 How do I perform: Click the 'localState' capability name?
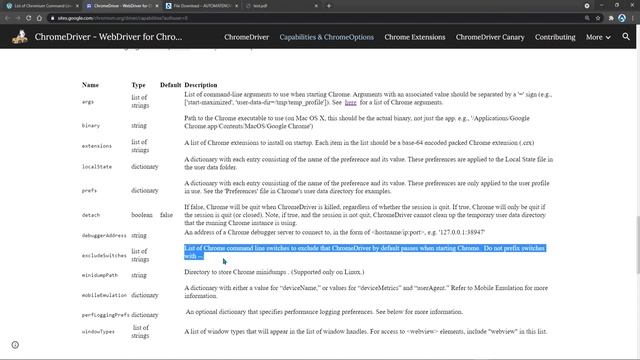[97, 167]
